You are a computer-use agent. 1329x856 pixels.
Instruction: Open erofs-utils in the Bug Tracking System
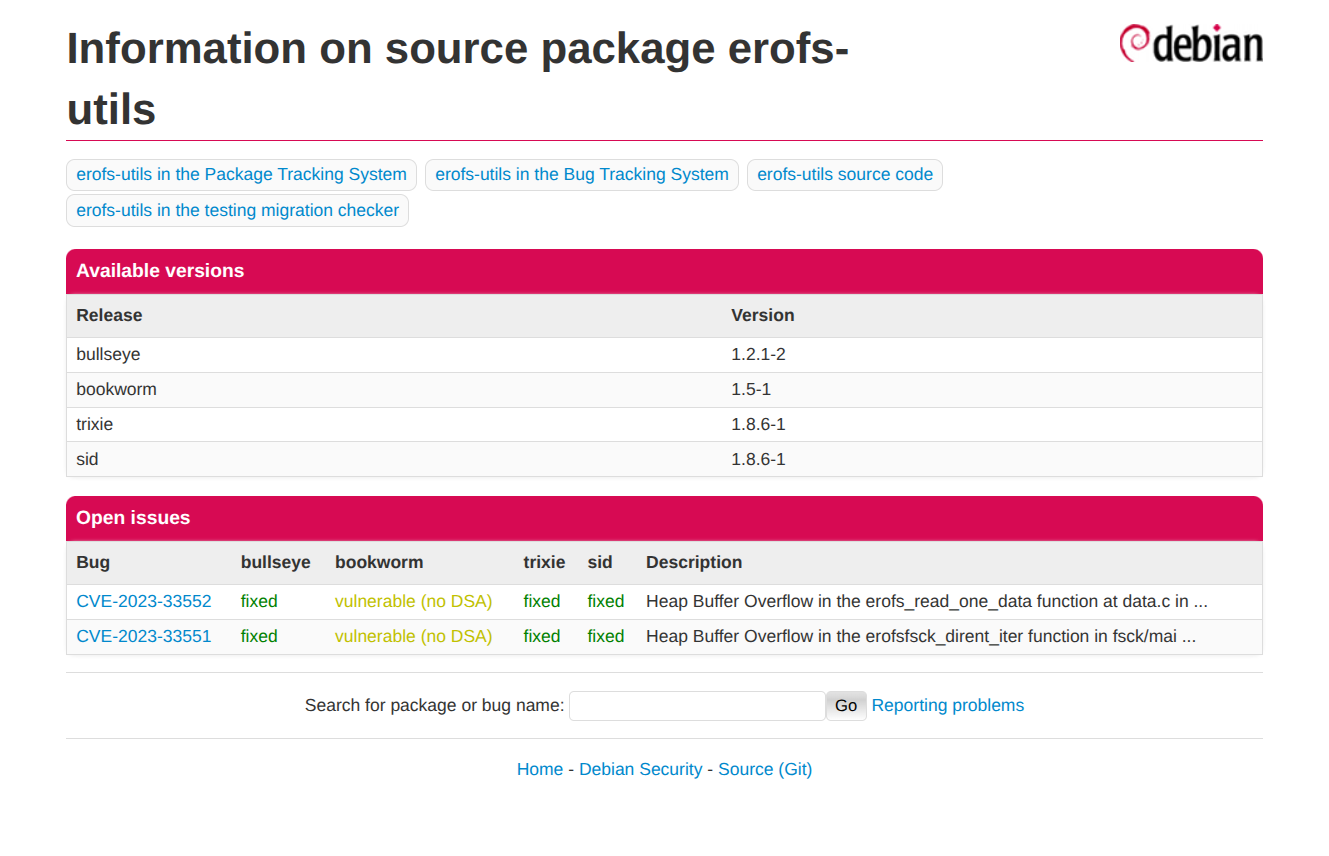tap(582, 175)
